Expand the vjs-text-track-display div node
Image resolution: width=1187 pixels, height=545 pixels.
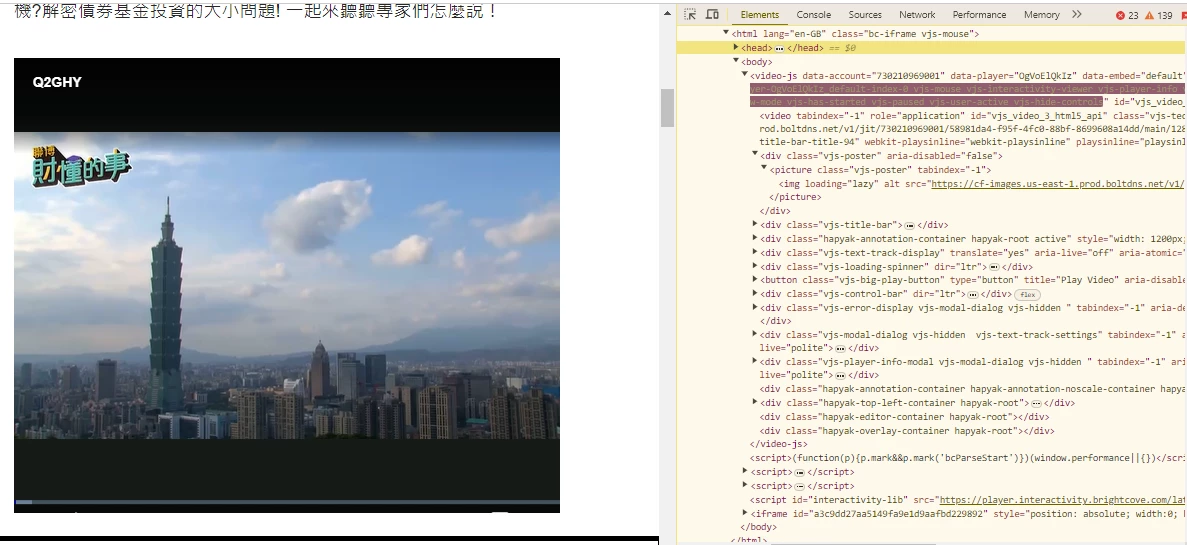point(755,251)
